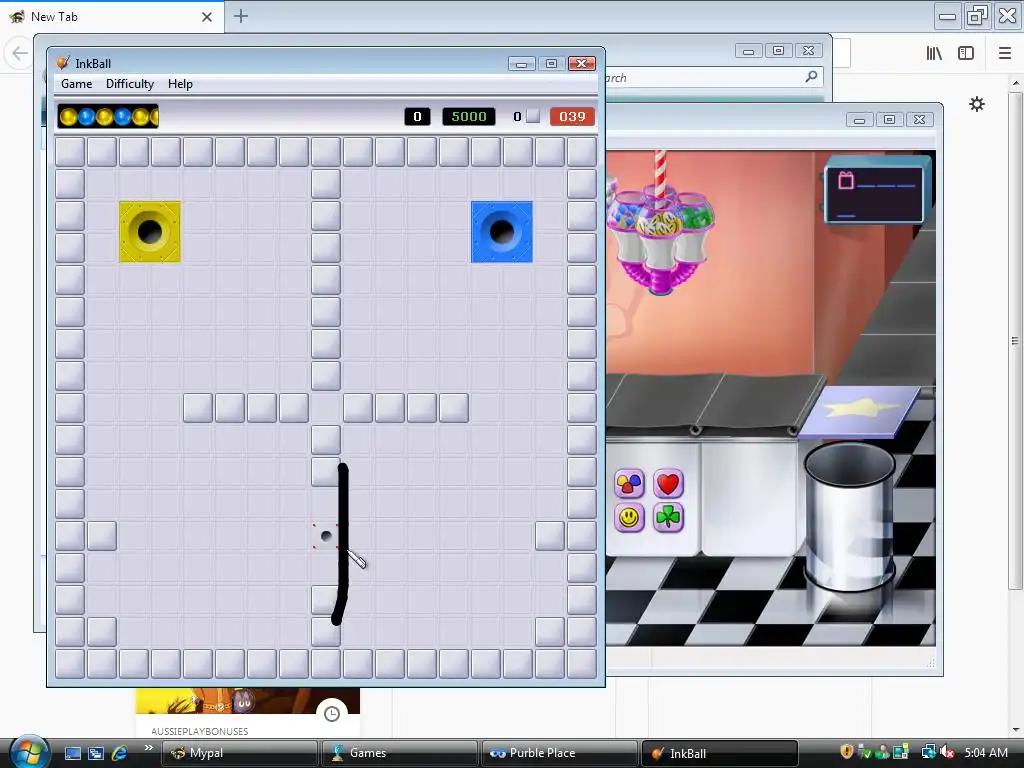Click the red timer display 039

point(572,116)
